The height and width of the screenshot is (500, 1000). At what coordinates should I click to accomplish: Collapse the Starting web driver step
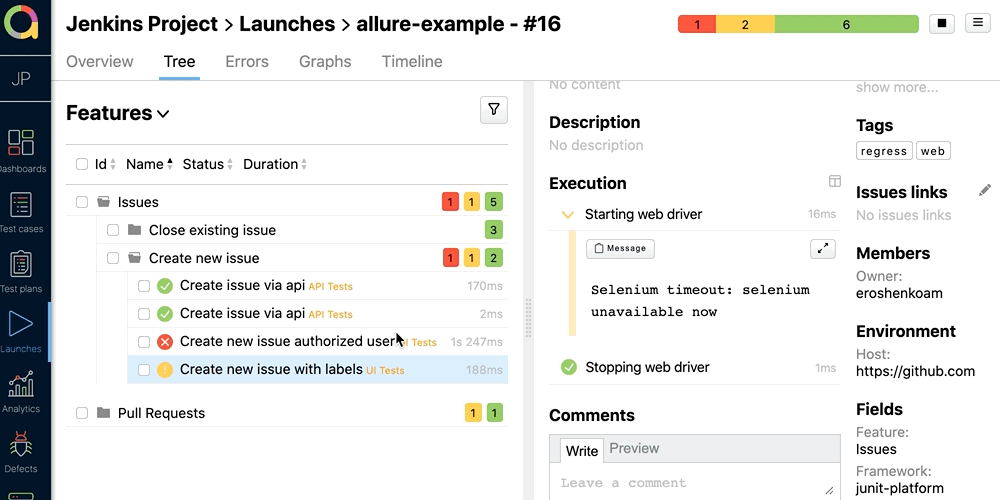[568, 214]
